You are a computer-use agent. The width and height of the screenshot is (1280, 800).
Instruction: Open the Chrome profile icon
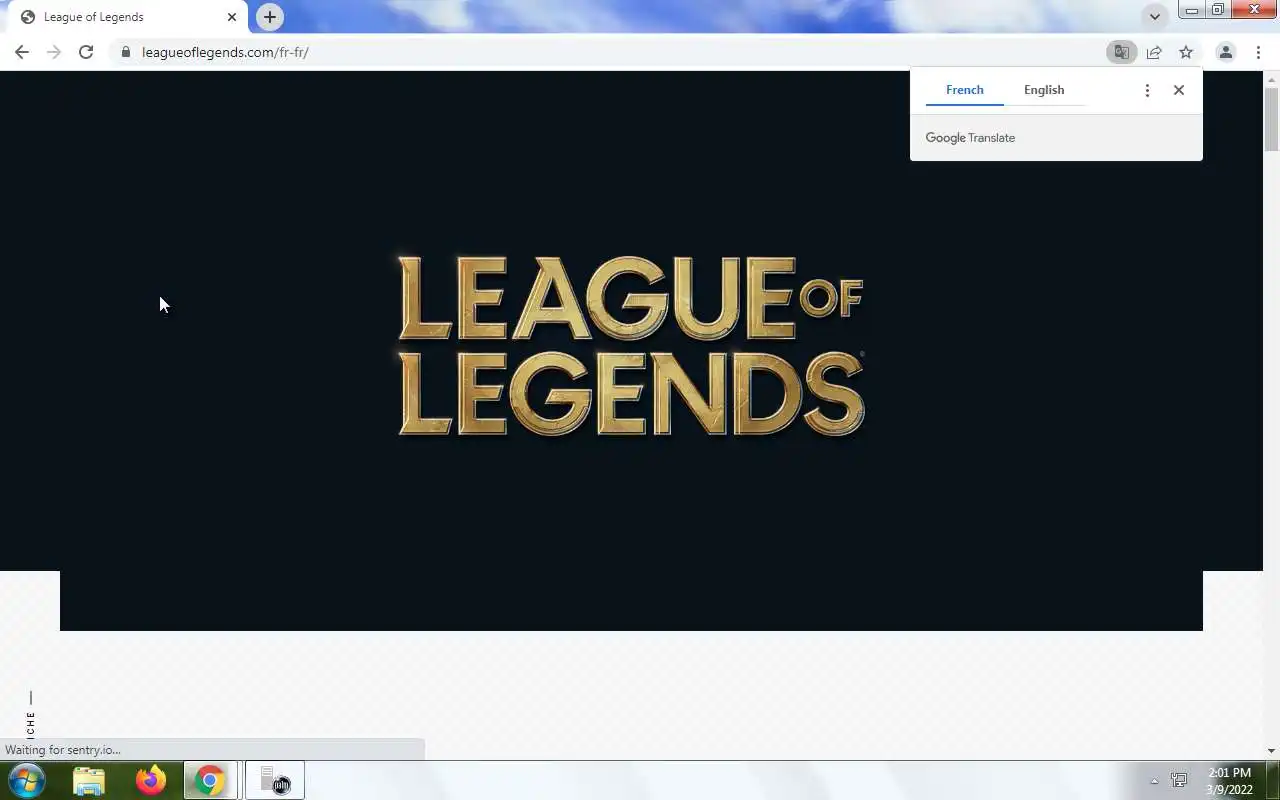[x=1225, y=52]
